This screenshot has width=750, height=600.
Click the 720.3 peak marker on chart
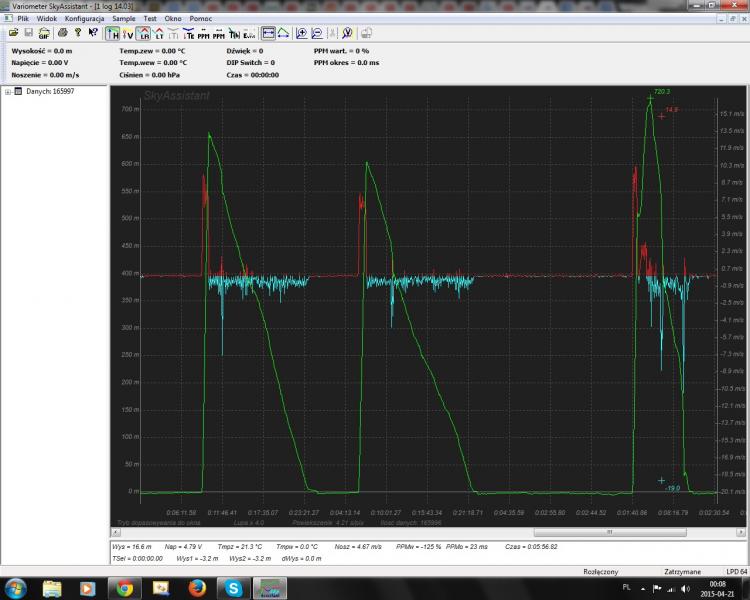coord(650,97)
